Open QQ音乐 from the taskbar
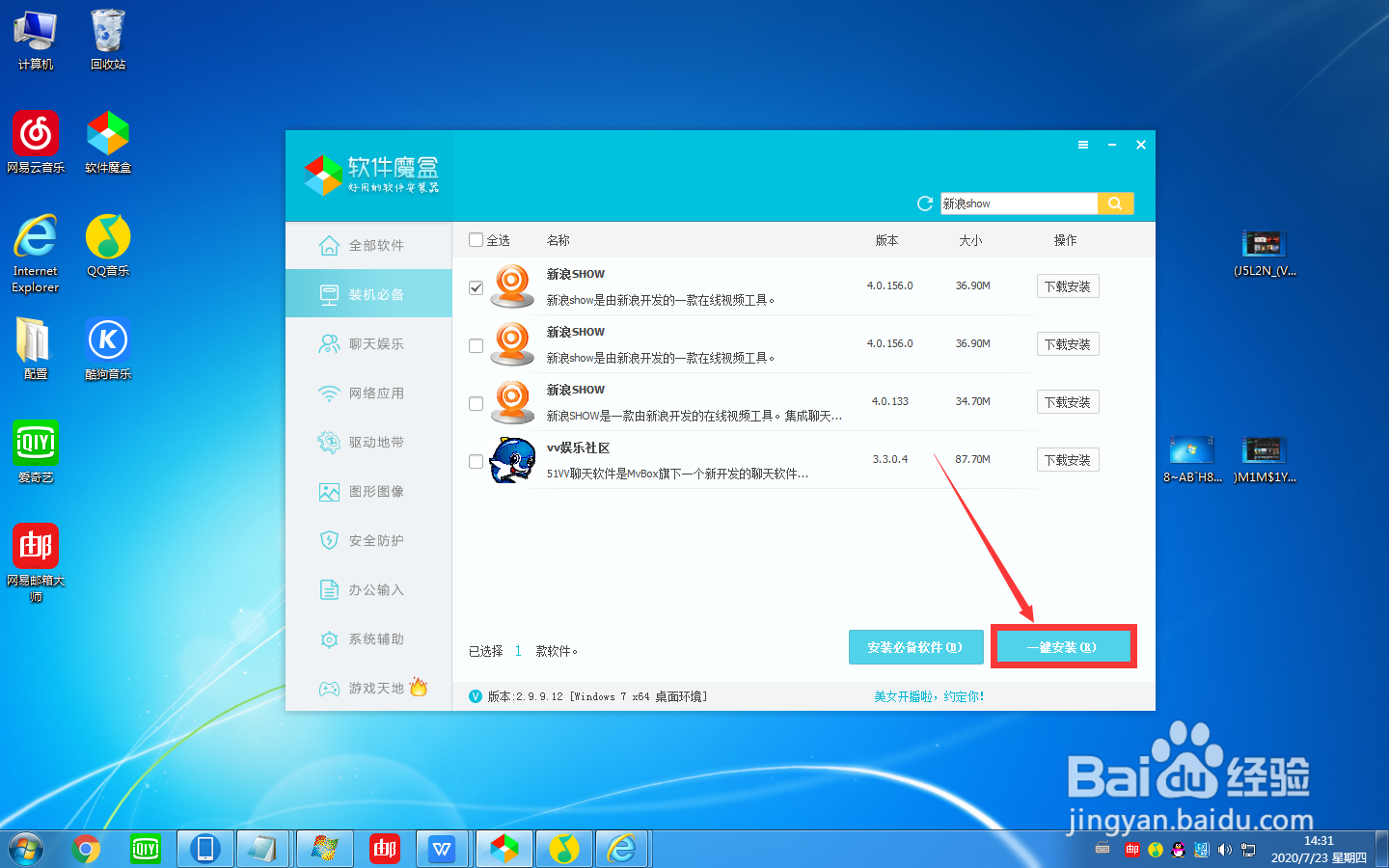Image resolution: width=1389 pixels, height=868 pixels. (x=564, y=849)
